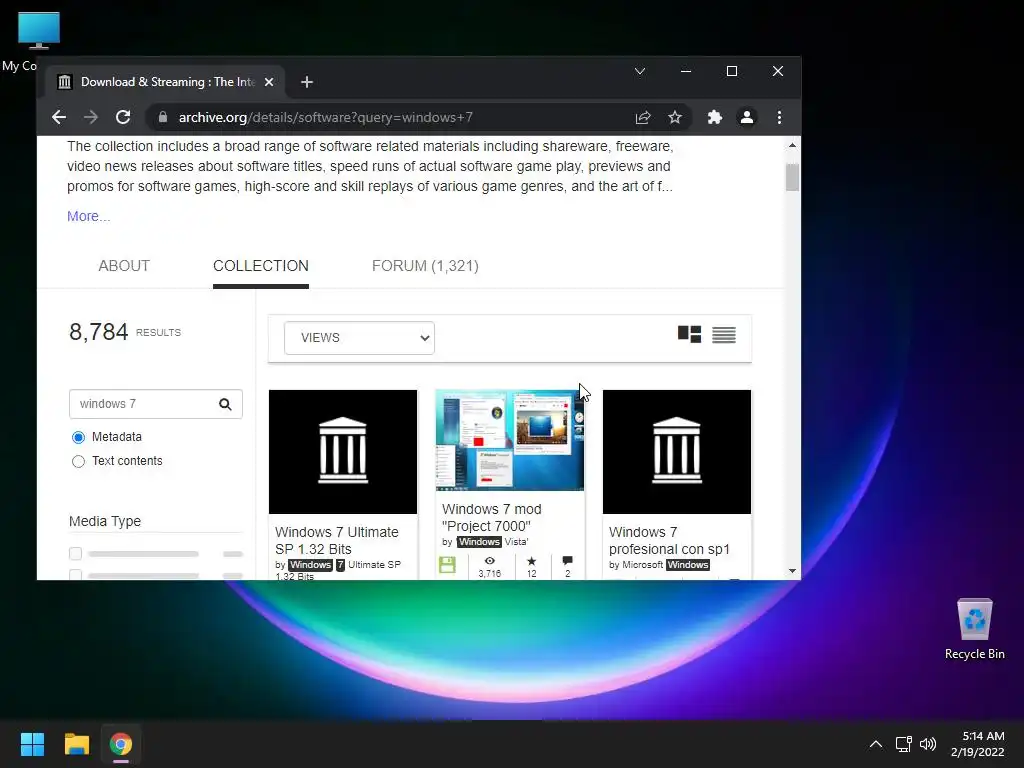1024x768 pixels.
Task: Open the volume tray icon
Action: 927,744
